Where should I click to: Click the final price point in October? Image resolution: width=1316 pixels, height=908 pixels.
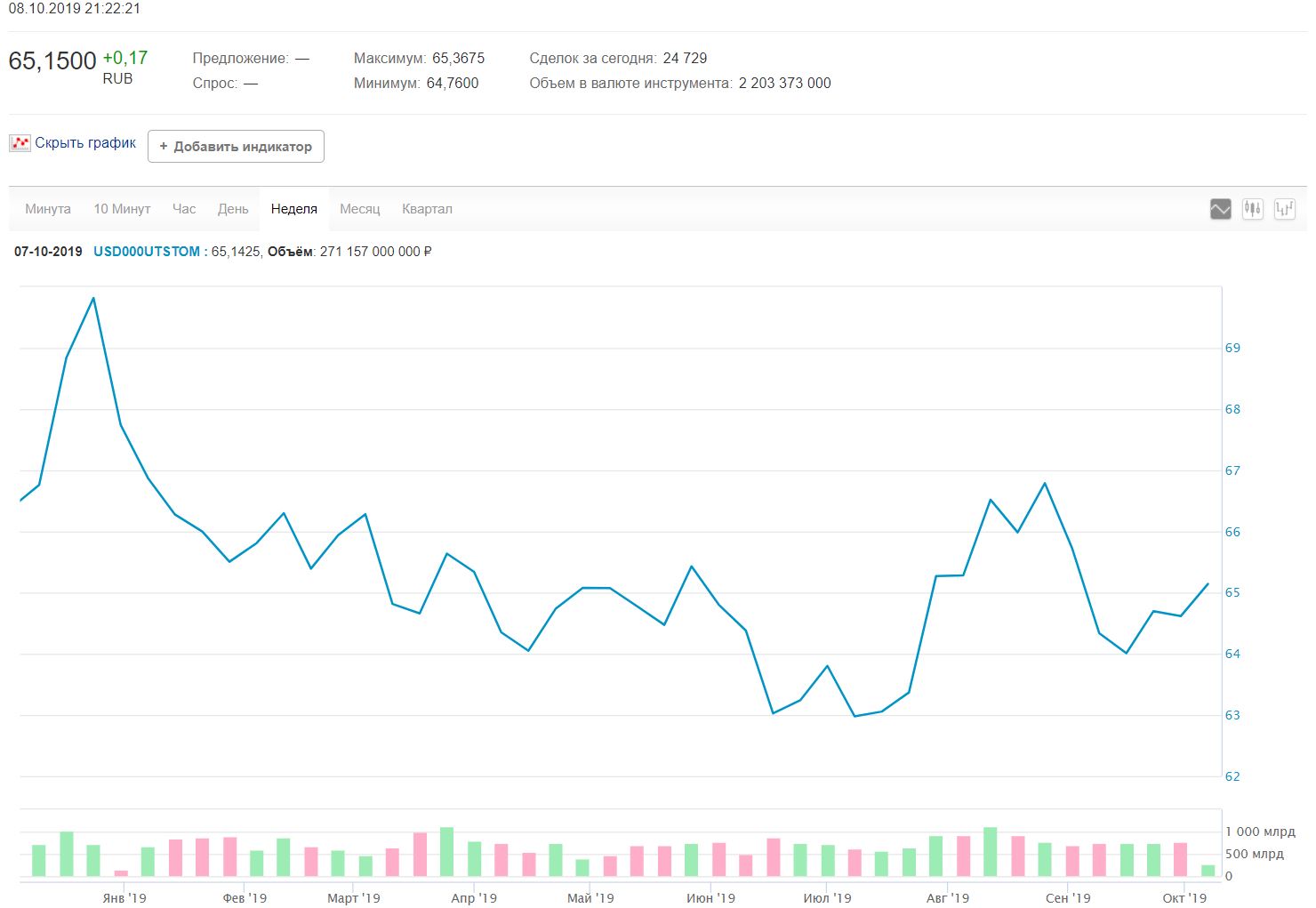click(x=1208, y=584)
